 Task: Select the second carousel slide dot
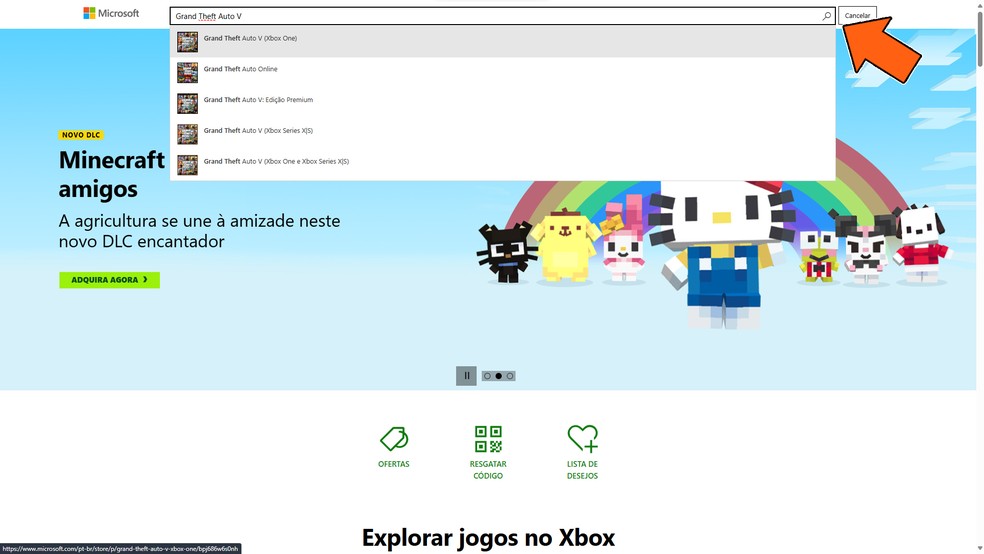pyautogui.click(x=499, y=376)
